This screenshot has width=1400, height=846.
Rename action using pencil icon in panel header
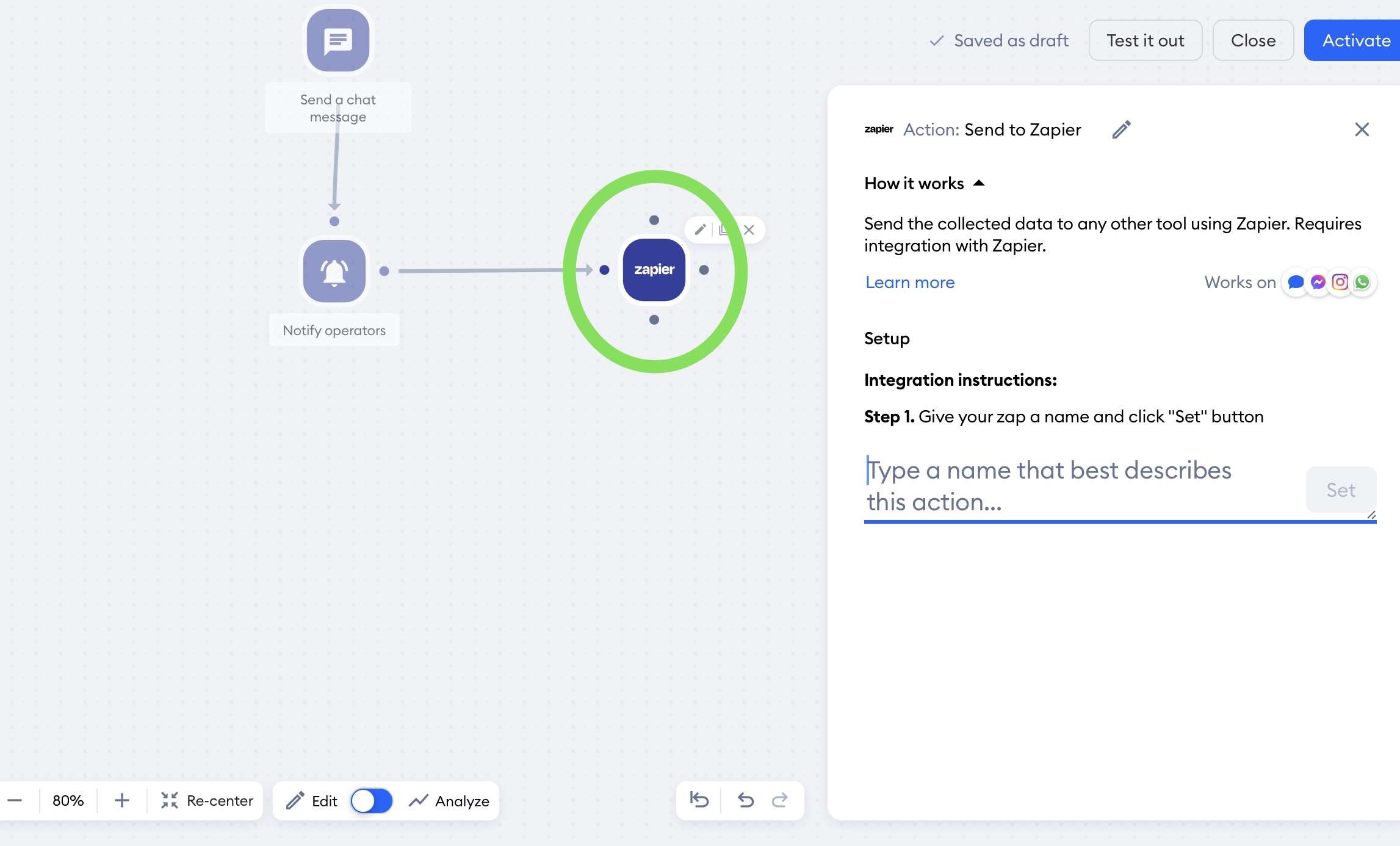click(x=1122, y=129)
